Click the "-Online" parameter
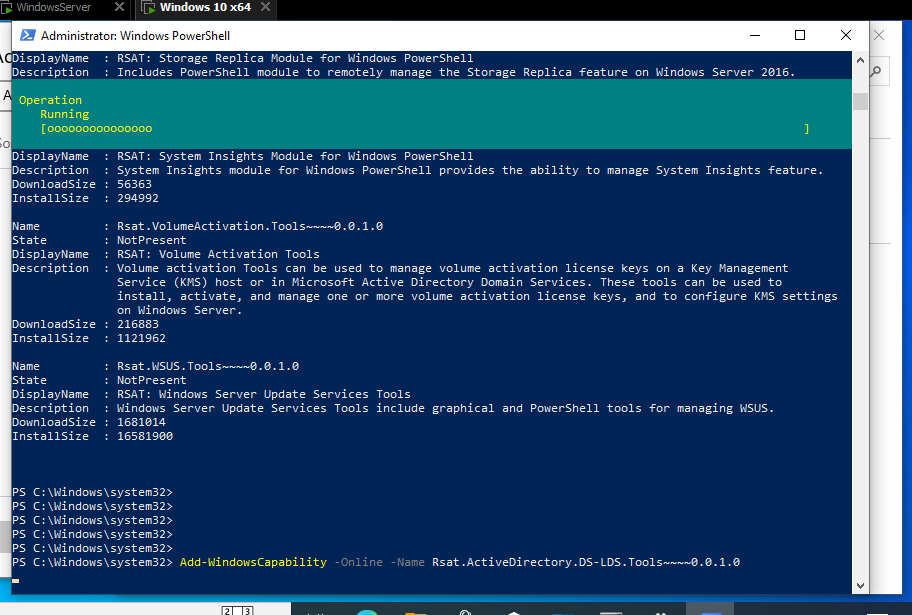This screenshot has width=912, height=615. 358,562
